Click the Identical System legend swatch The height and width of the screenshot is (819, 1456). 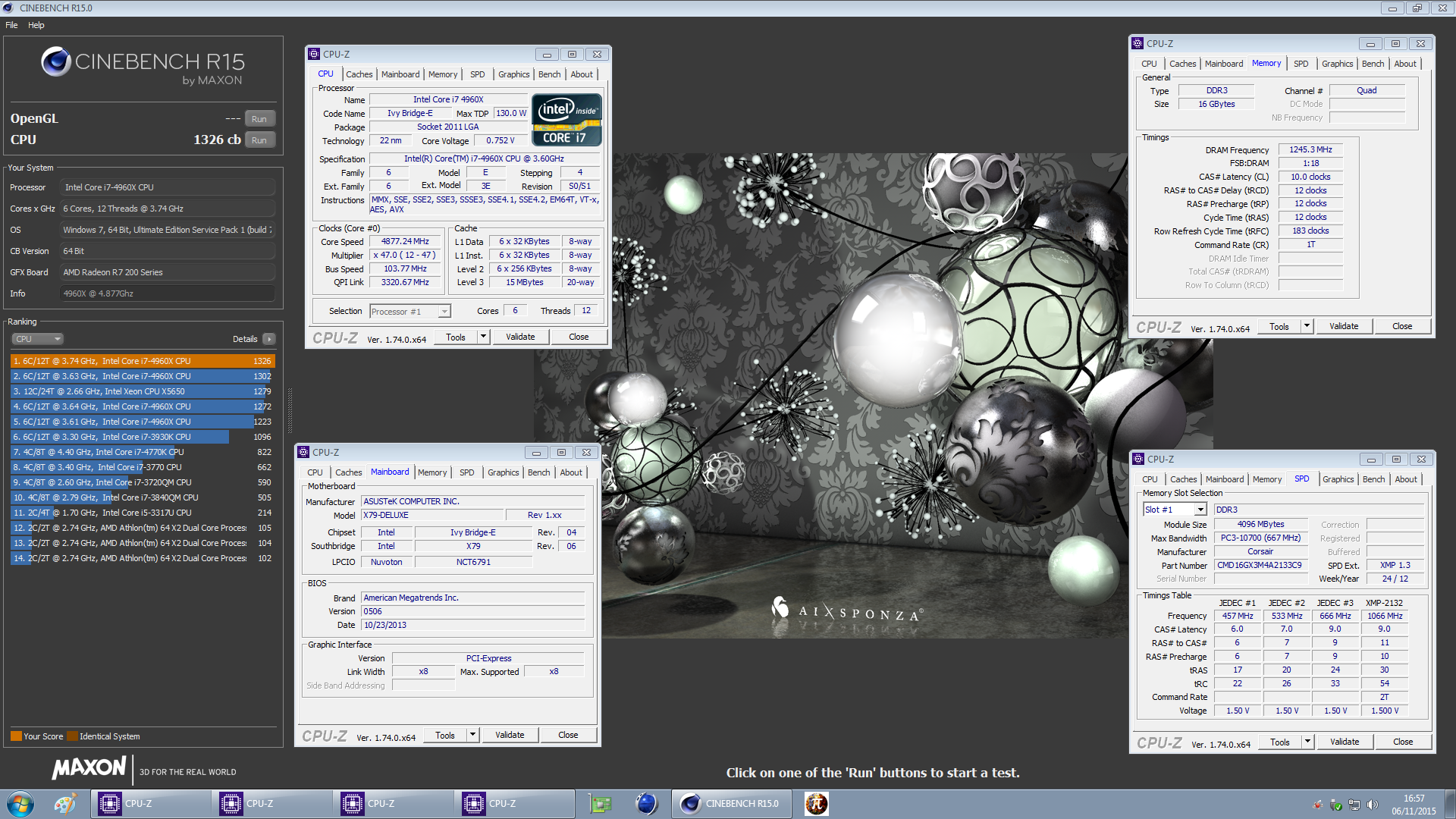click(x=72, y=736)
